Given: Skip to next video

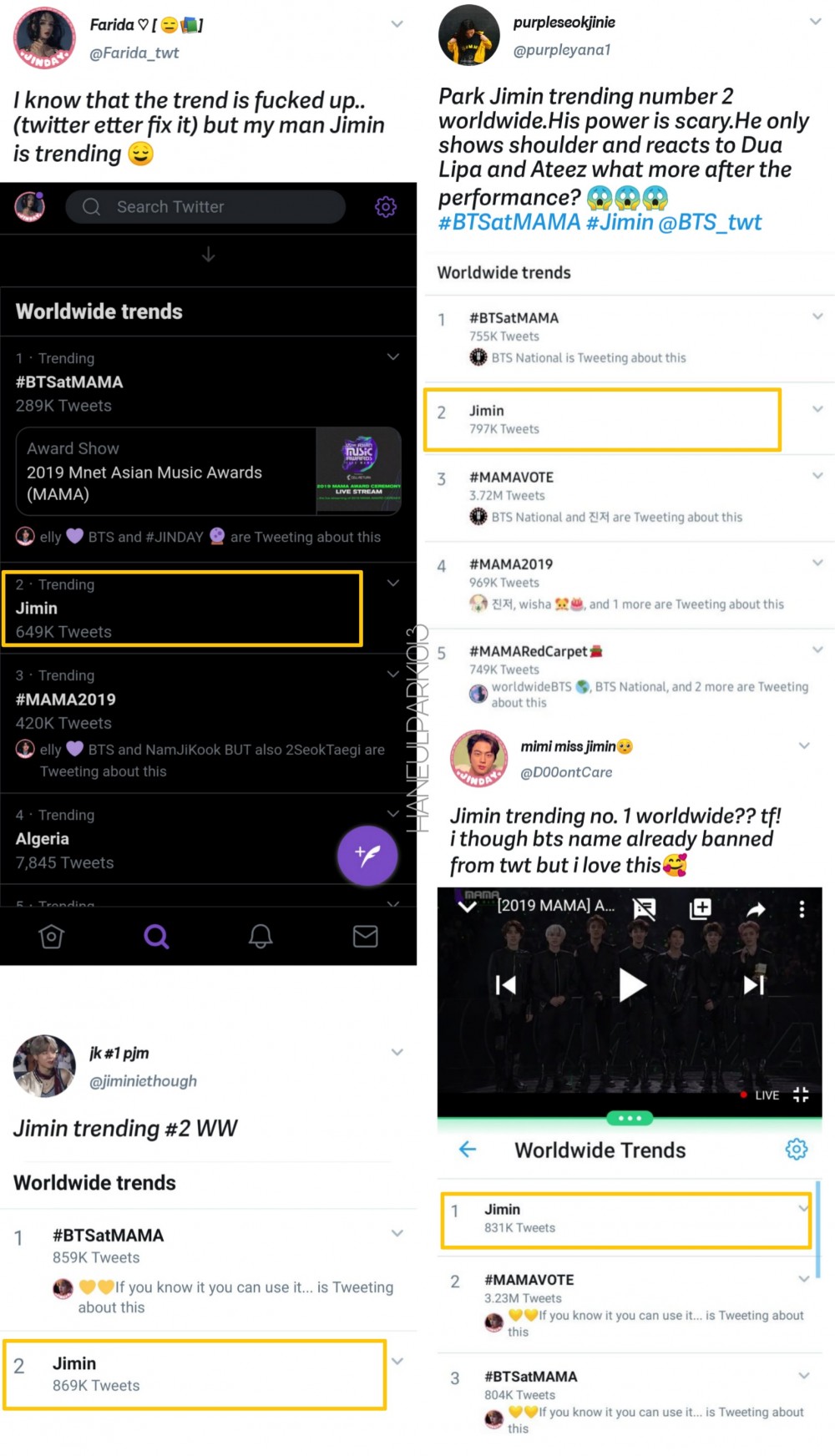Looking at the screenshot, I should pos(754,985).
